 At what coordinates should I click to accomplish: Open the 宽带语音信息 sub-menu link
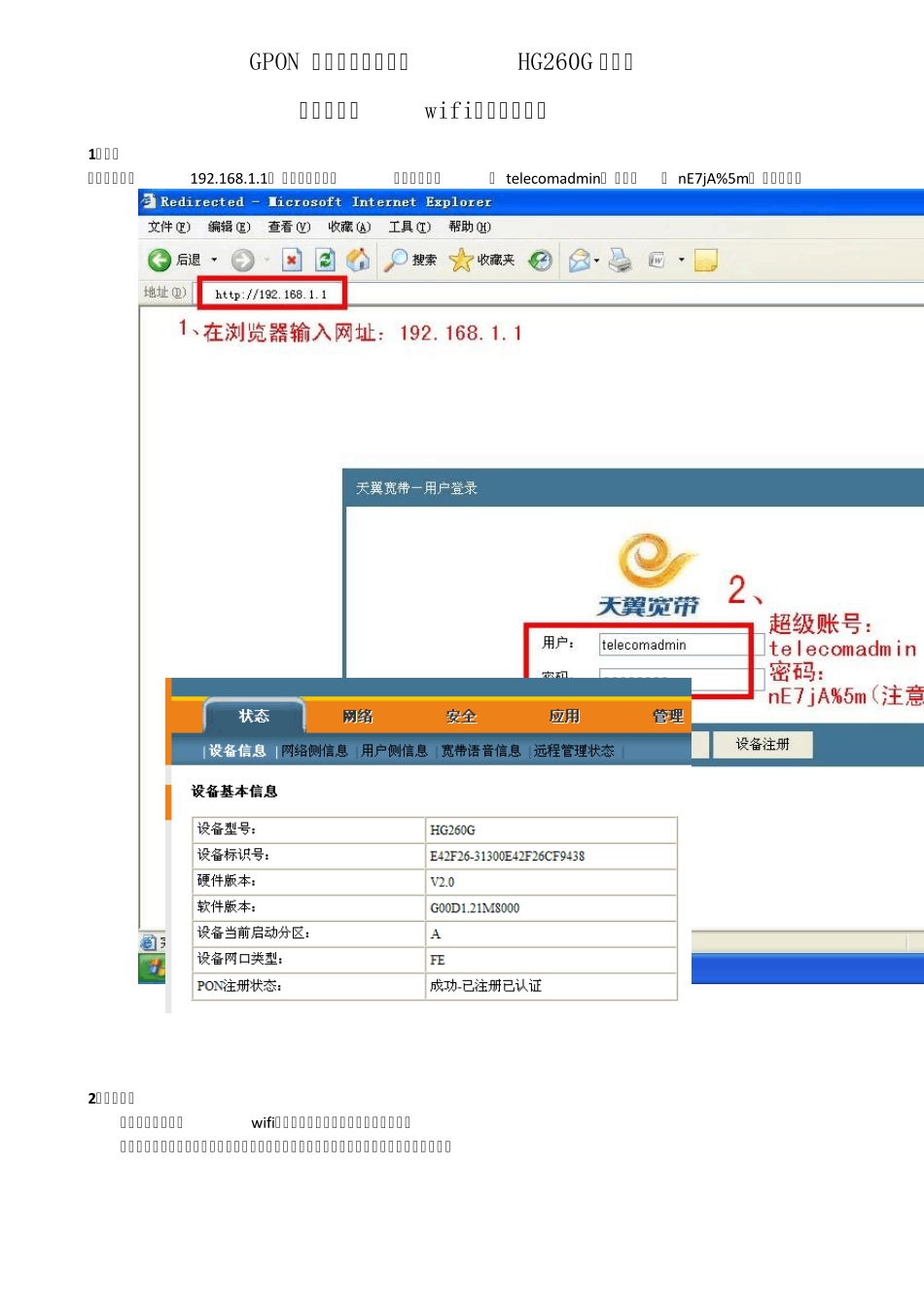pos(480,751)
